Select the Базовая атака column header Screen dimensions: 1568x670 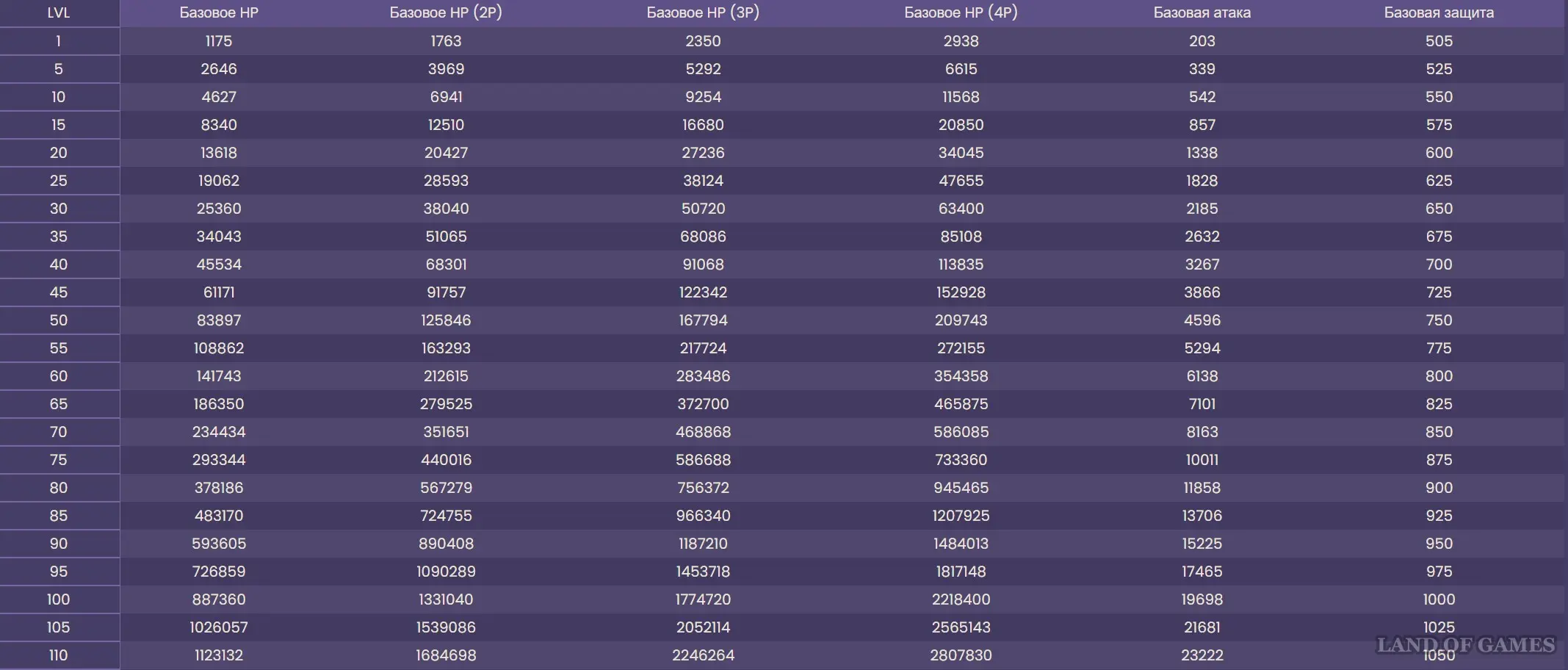coord(1202,12)
